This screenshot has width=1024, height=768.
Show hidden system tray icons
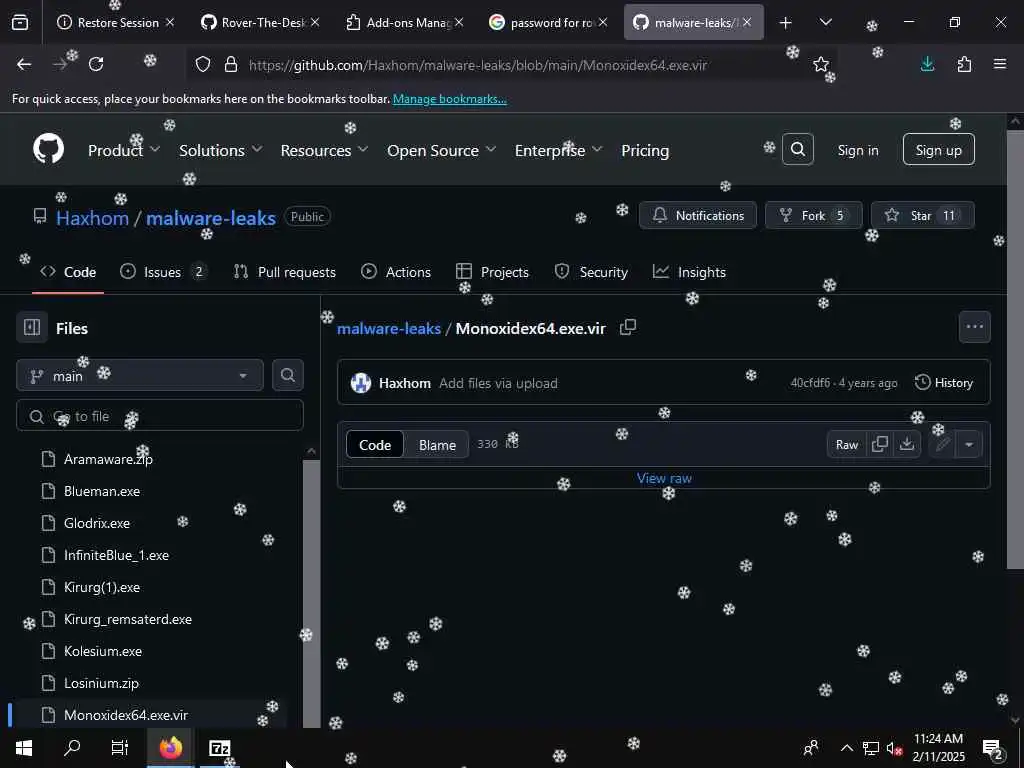(x=846, y=748)
